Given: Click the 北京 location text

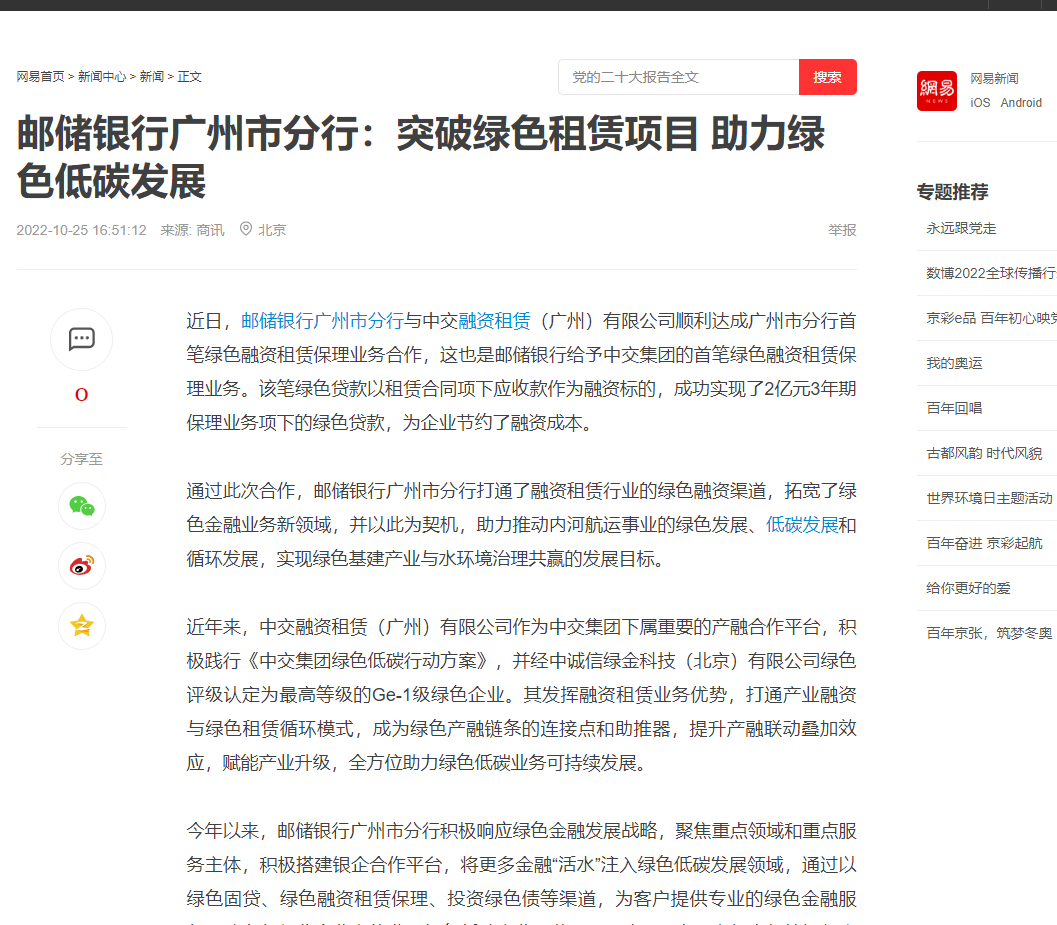Looking at the screenshot, I should (272, 230).
